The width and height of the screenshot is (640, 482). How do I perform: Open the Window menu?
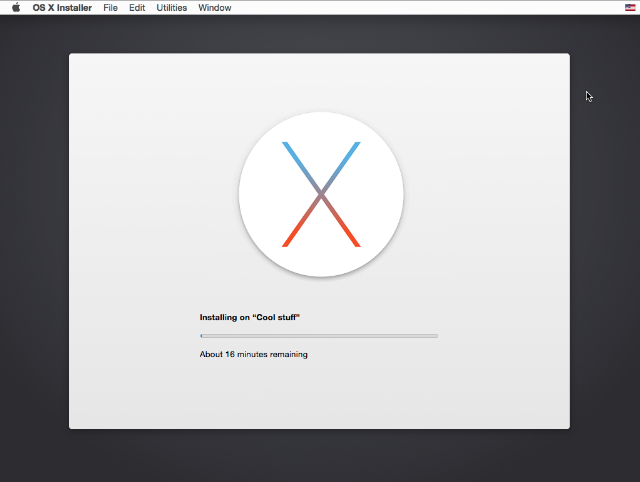pos(215,8)
